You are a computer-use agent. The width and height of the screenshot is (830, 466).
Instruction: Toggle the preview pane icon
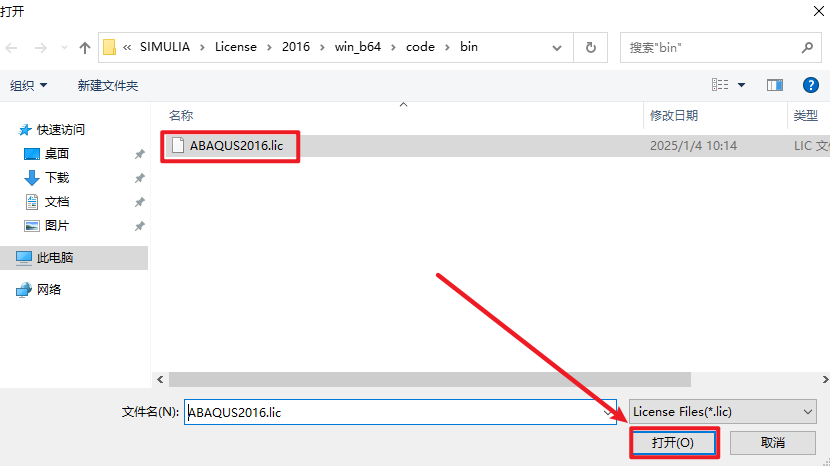point(774,85)
